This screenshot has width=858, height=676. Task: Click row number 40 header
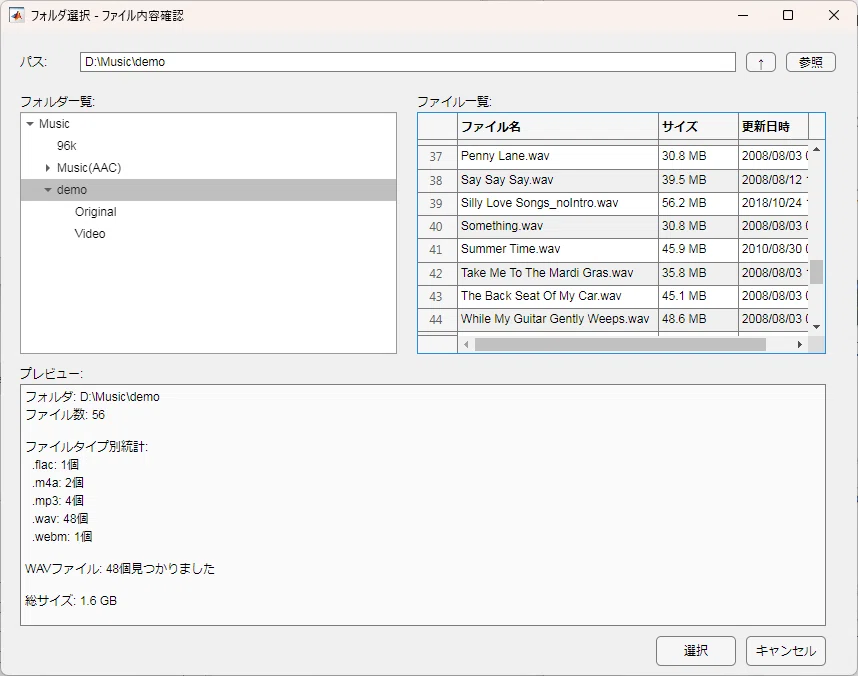(437, 226)
